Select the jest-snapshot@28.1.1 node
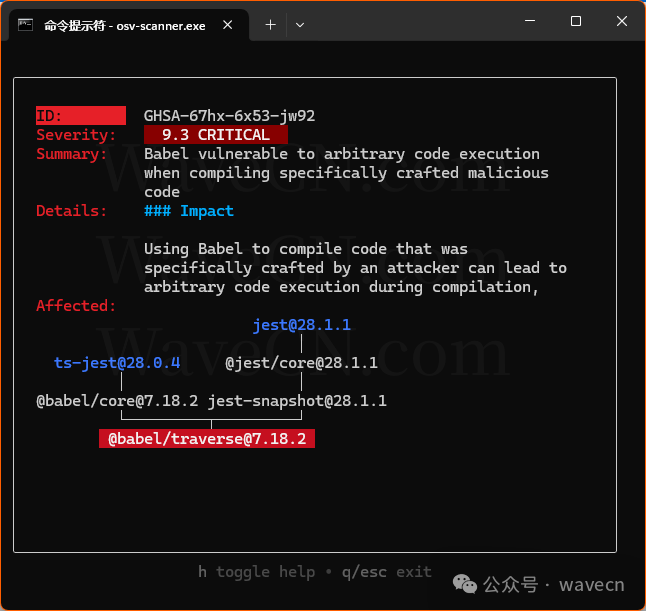 297,401
